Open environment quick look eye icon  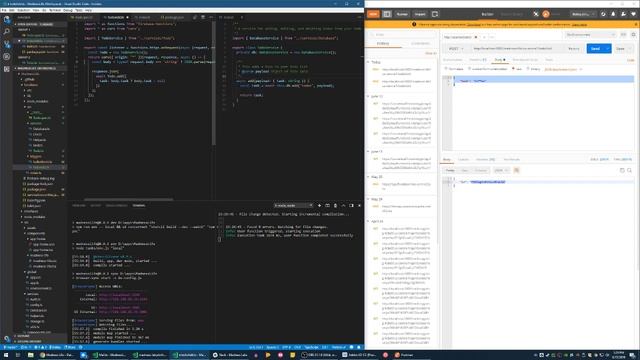tap(623, 35)
